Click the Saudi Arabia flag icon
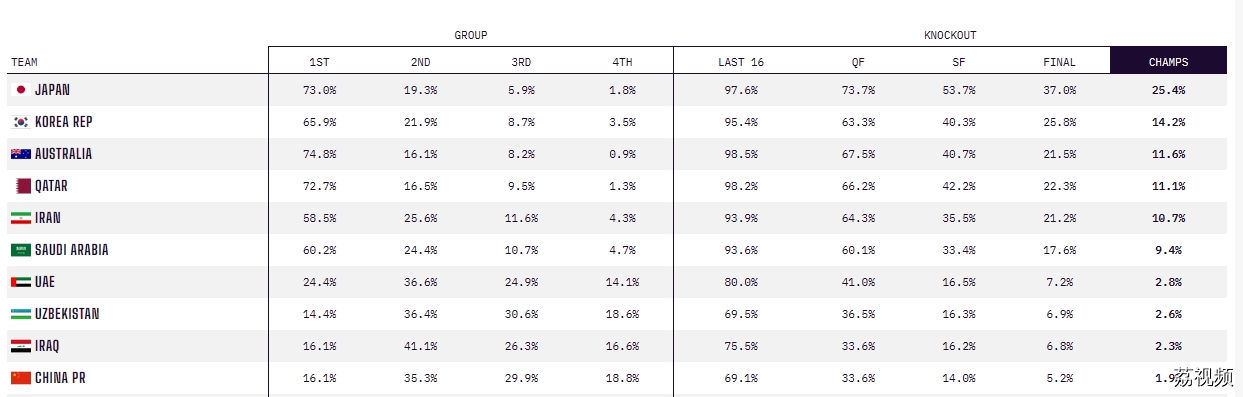 [20, 250]
